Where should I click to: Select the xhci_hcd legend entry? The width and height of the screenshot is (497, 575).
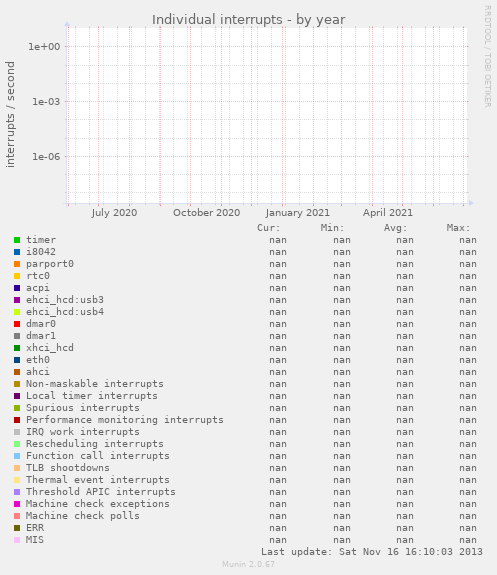pos(50,348)
